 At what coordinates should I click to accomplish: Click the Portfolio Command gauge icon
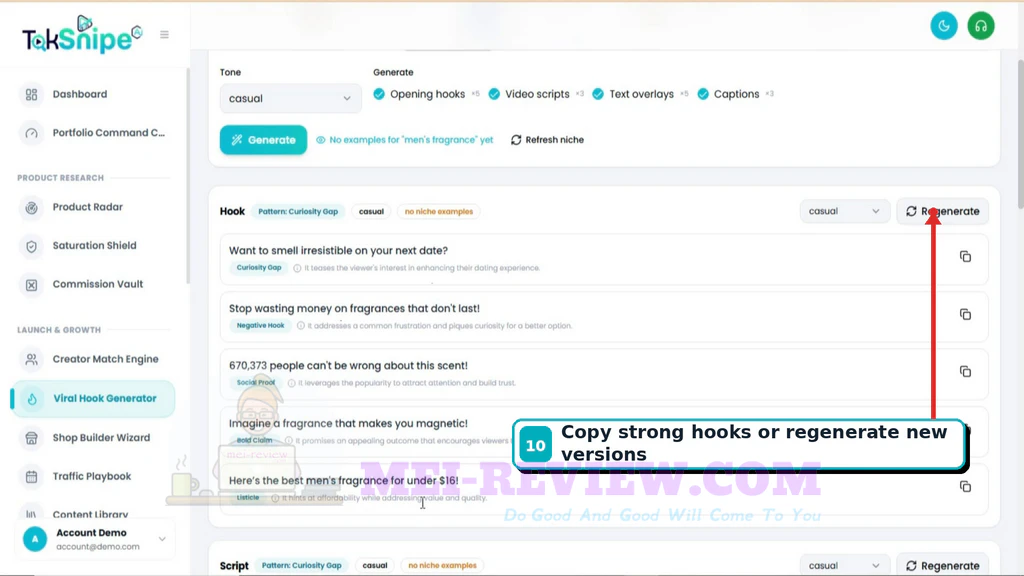31,133
